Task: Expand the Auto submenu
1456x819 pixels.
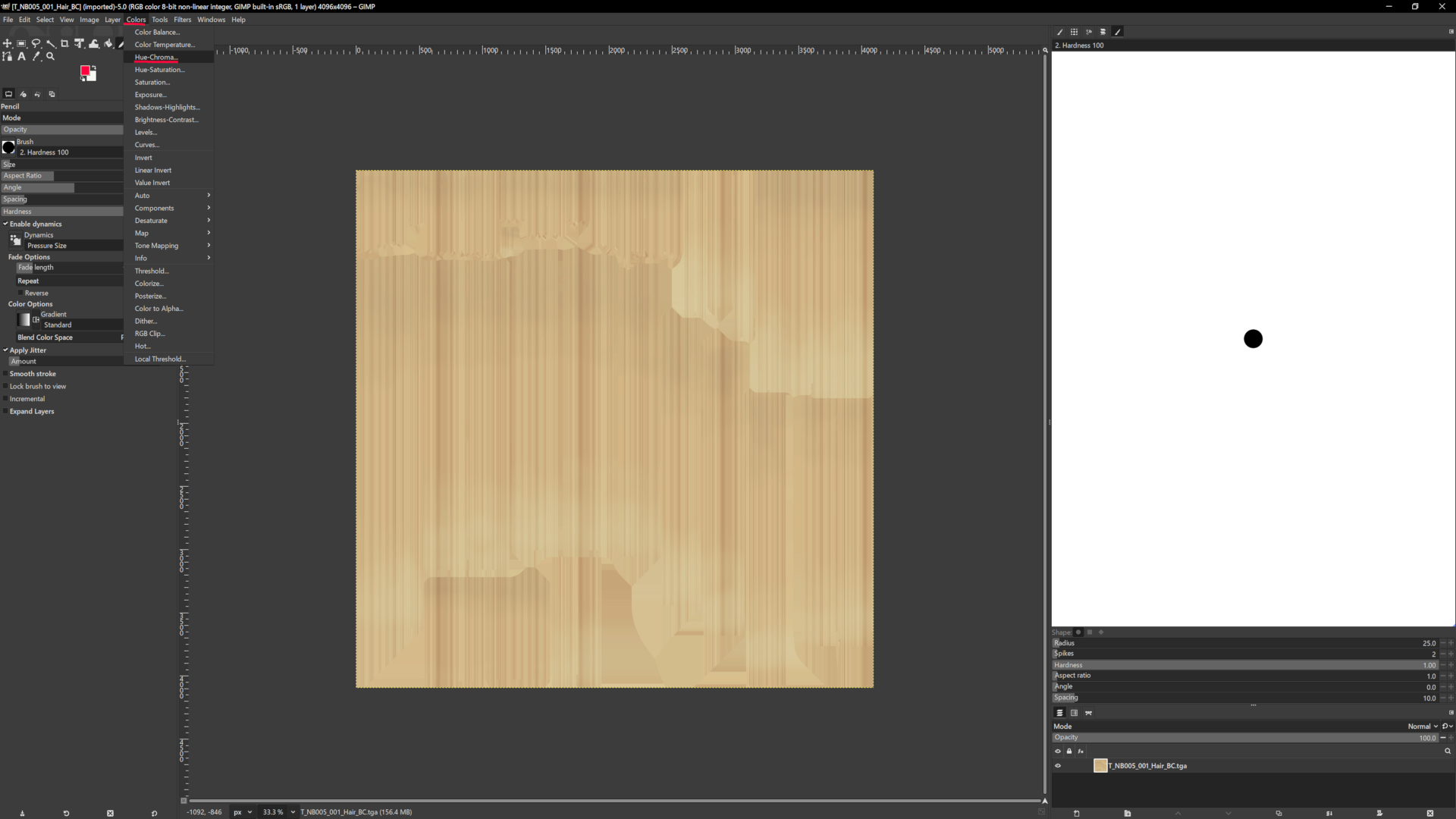Action: click(x=168, y=196)
